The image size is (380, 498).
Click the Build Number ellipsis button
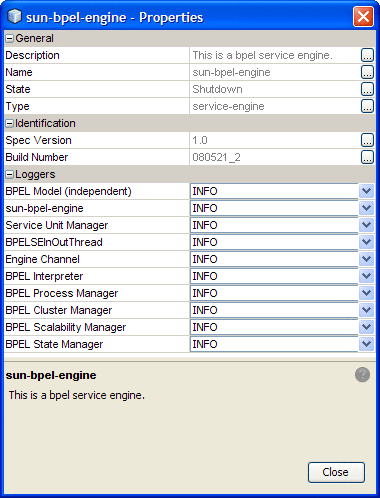[367, 157]
